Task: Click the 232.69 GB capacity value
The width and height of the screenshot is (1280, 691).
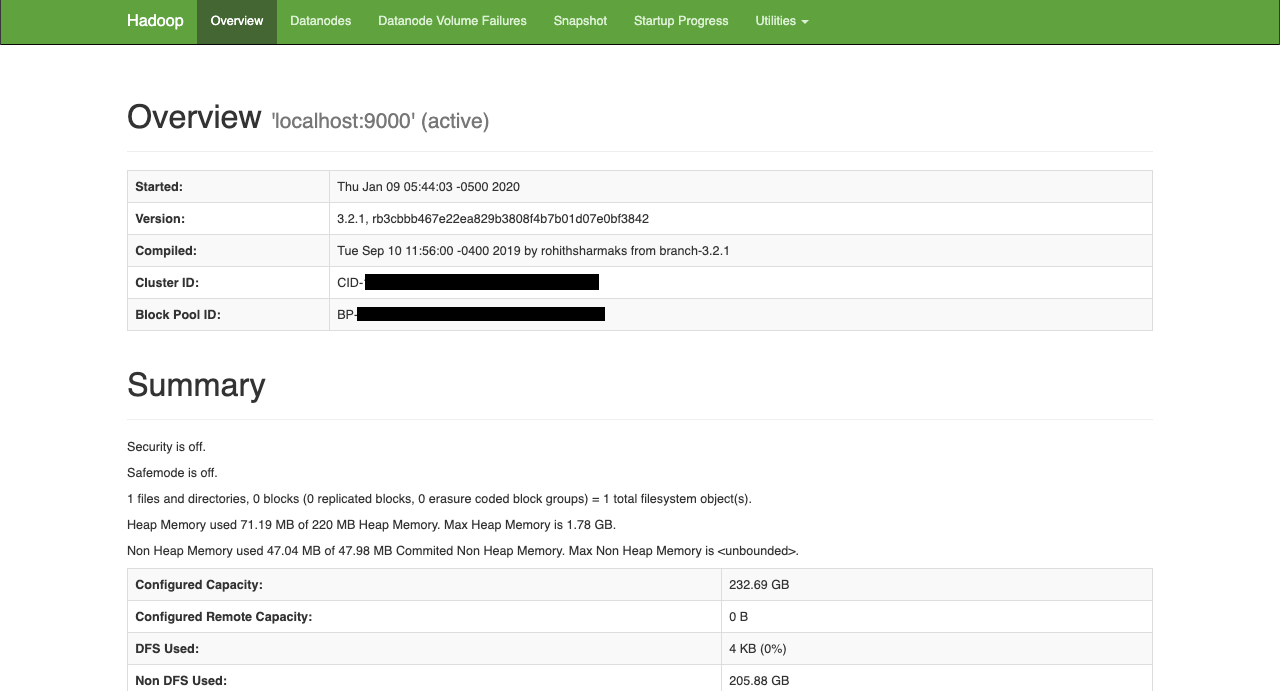Action: 759,585
